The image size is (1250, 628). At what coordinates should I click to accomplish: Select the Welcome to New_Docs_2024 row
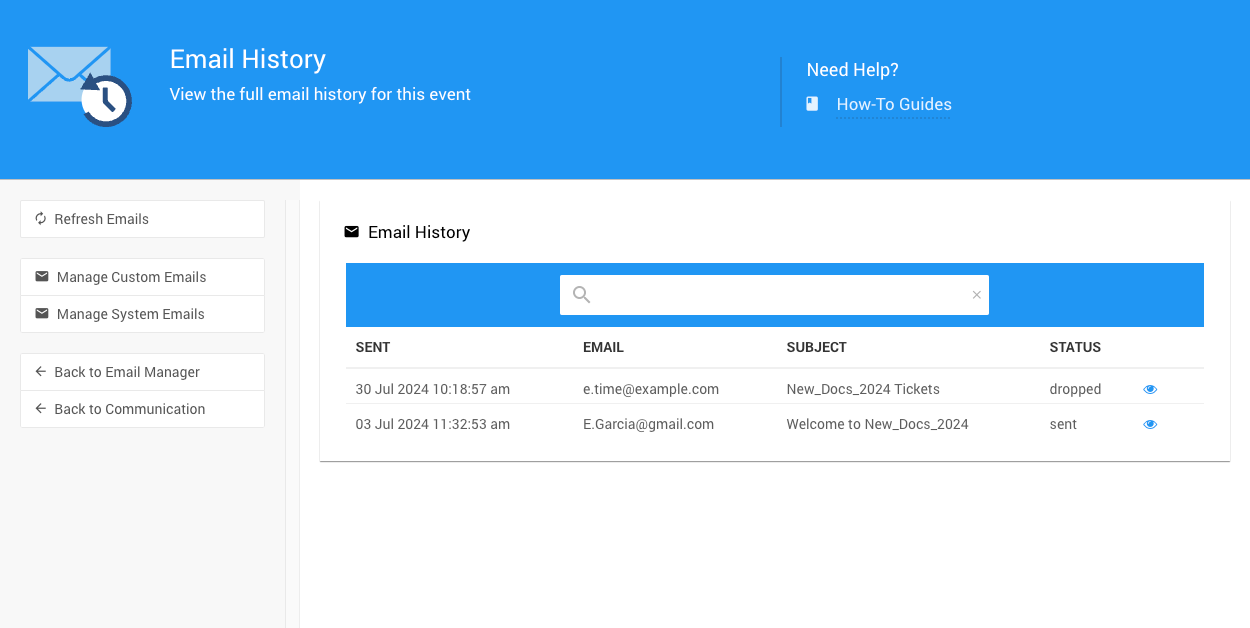point(876,424)
